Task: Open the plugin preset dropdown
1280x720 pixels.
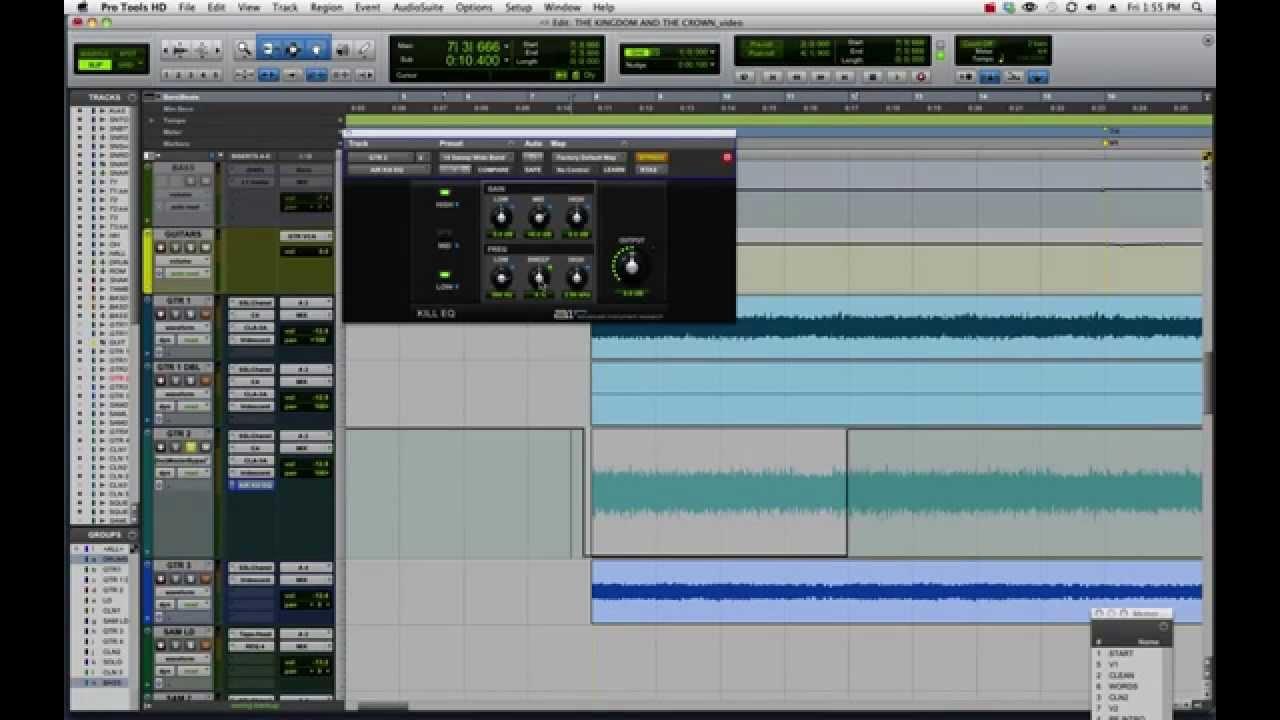Action: 476,157
